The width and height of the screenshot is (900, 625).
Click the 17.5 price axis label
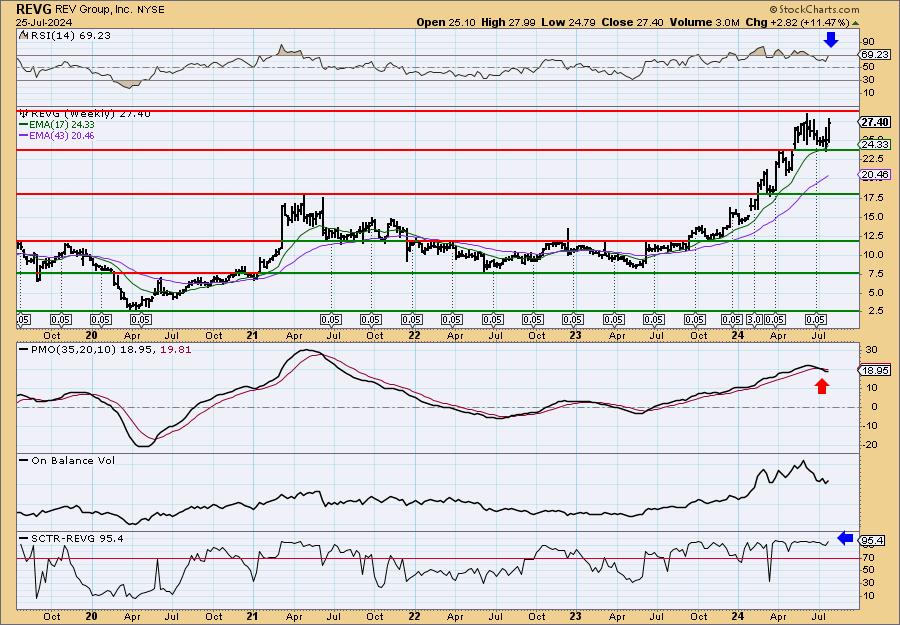coord(872,197)
